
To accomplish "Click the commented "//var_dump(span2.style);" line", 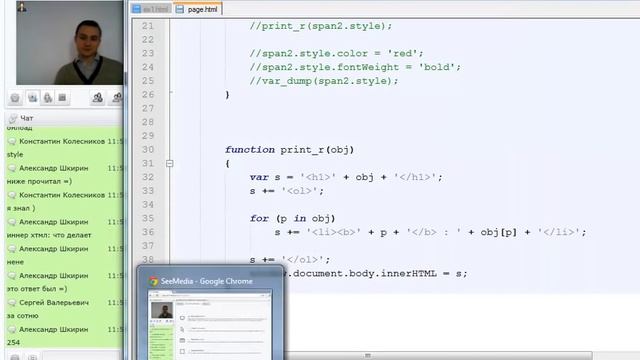I will pos(324,81).
